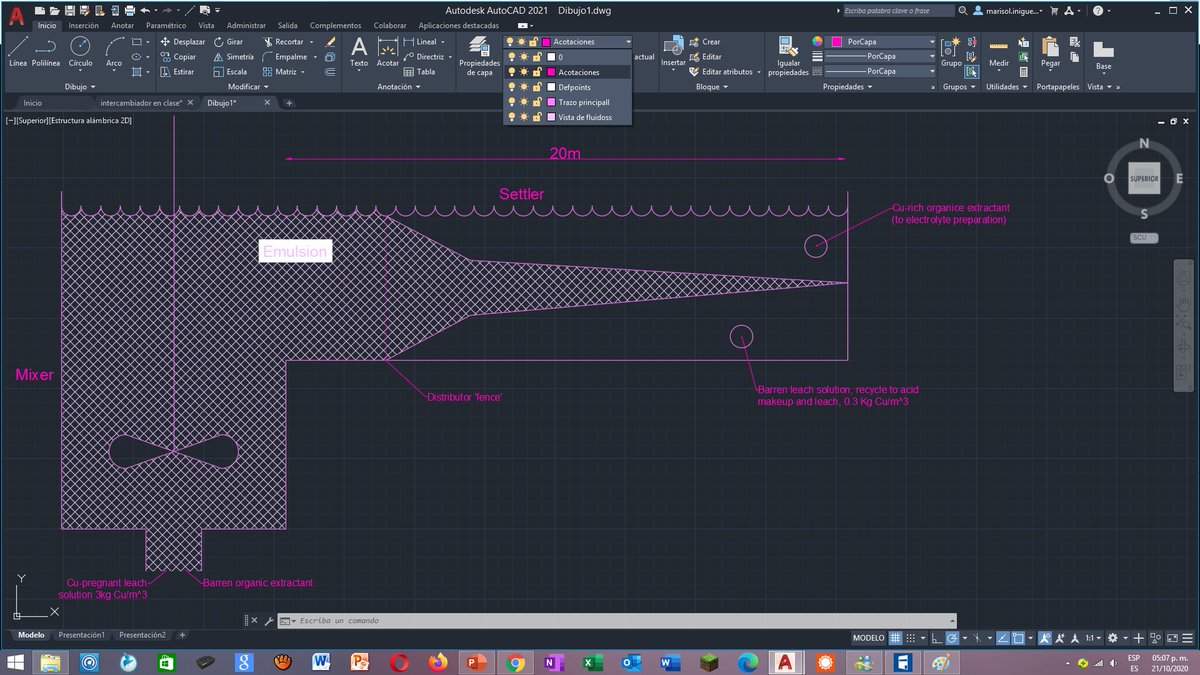Click the magenta Acotaciones layer color swatch
The image size is (1200, 675).
550,72
